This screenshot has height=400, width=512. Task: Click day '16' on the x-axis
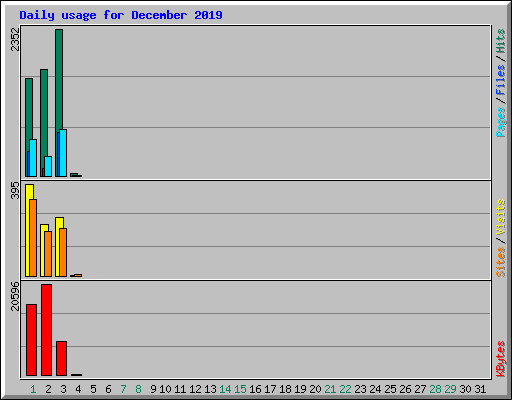click(255, 389)
